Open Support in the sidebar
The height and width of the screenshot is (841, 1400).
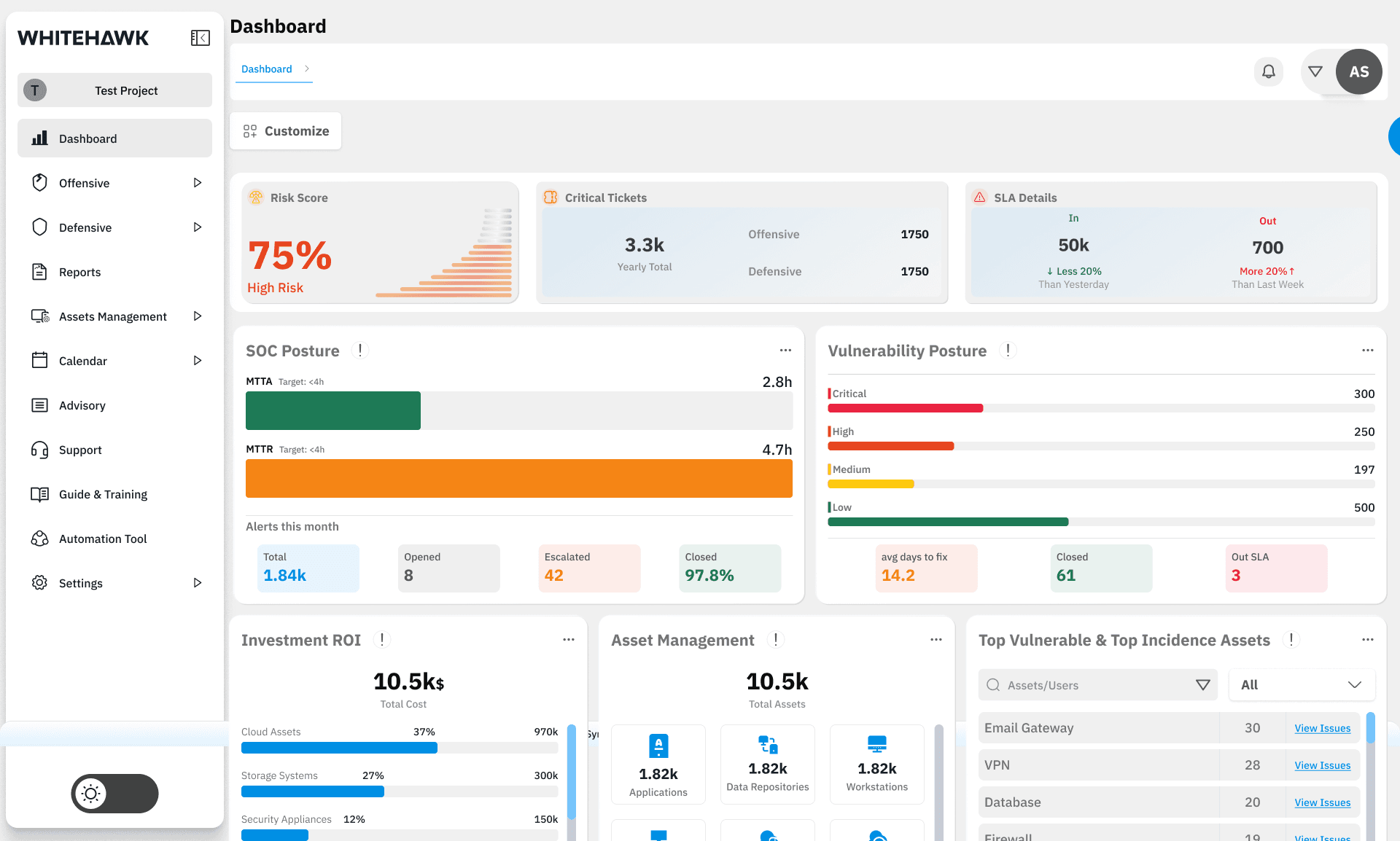(x=114, y=449)
